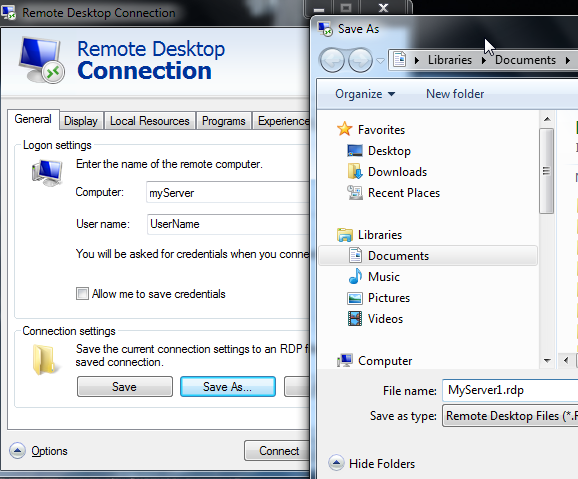Viewport: 578px width, 479px height.
Task: Click the Connect button
Action: coord(277,450)
